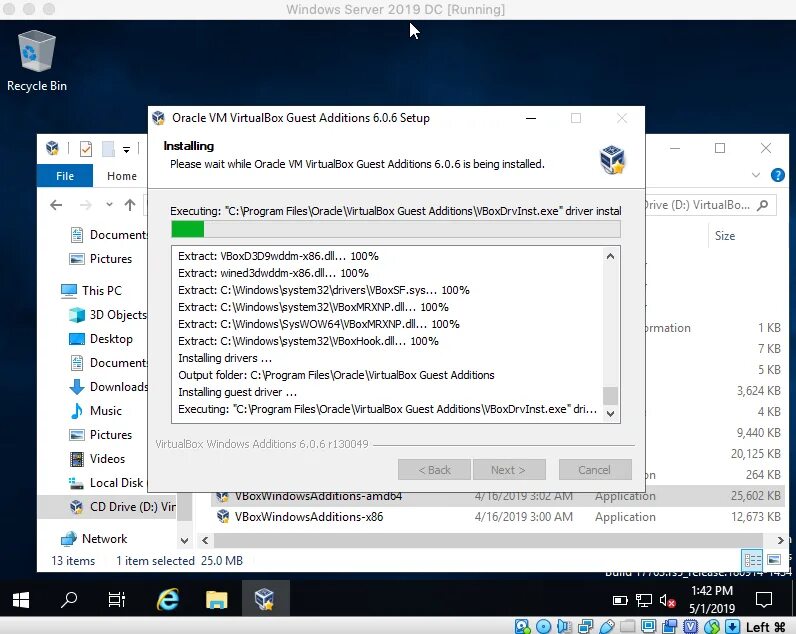
Task: Click the file list's left arrow
Action: tap(205, 541)
